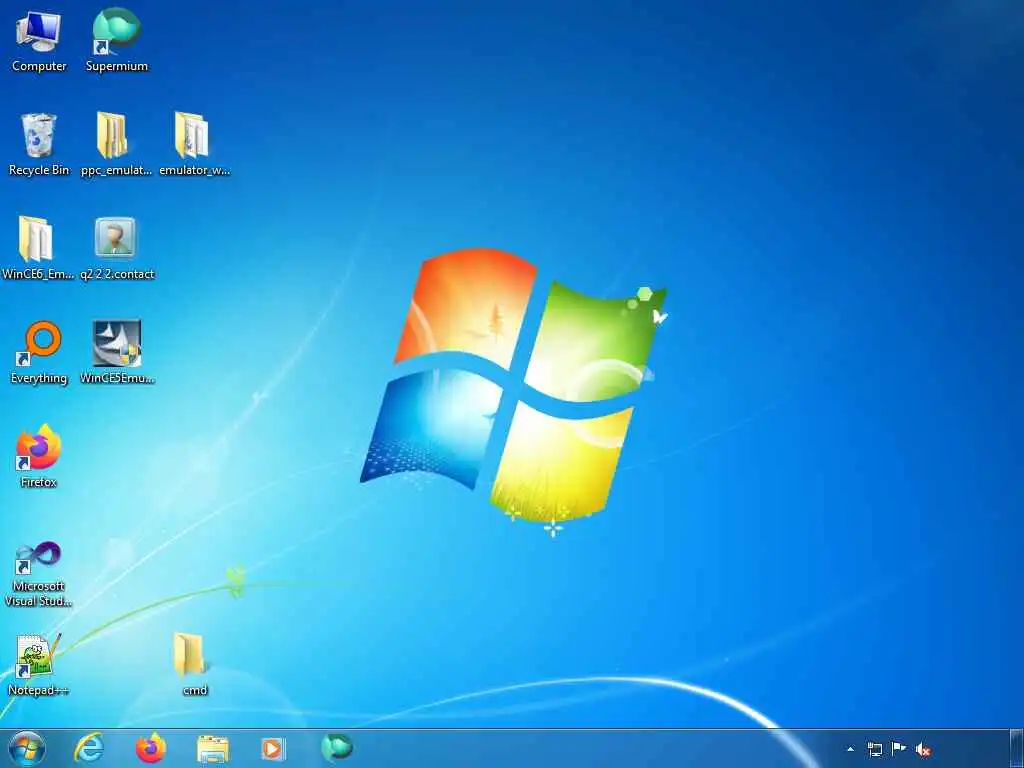Select the q2 2 2.contact file
The width and height of the screenshot is (1024, 768).
click(117, 248)
